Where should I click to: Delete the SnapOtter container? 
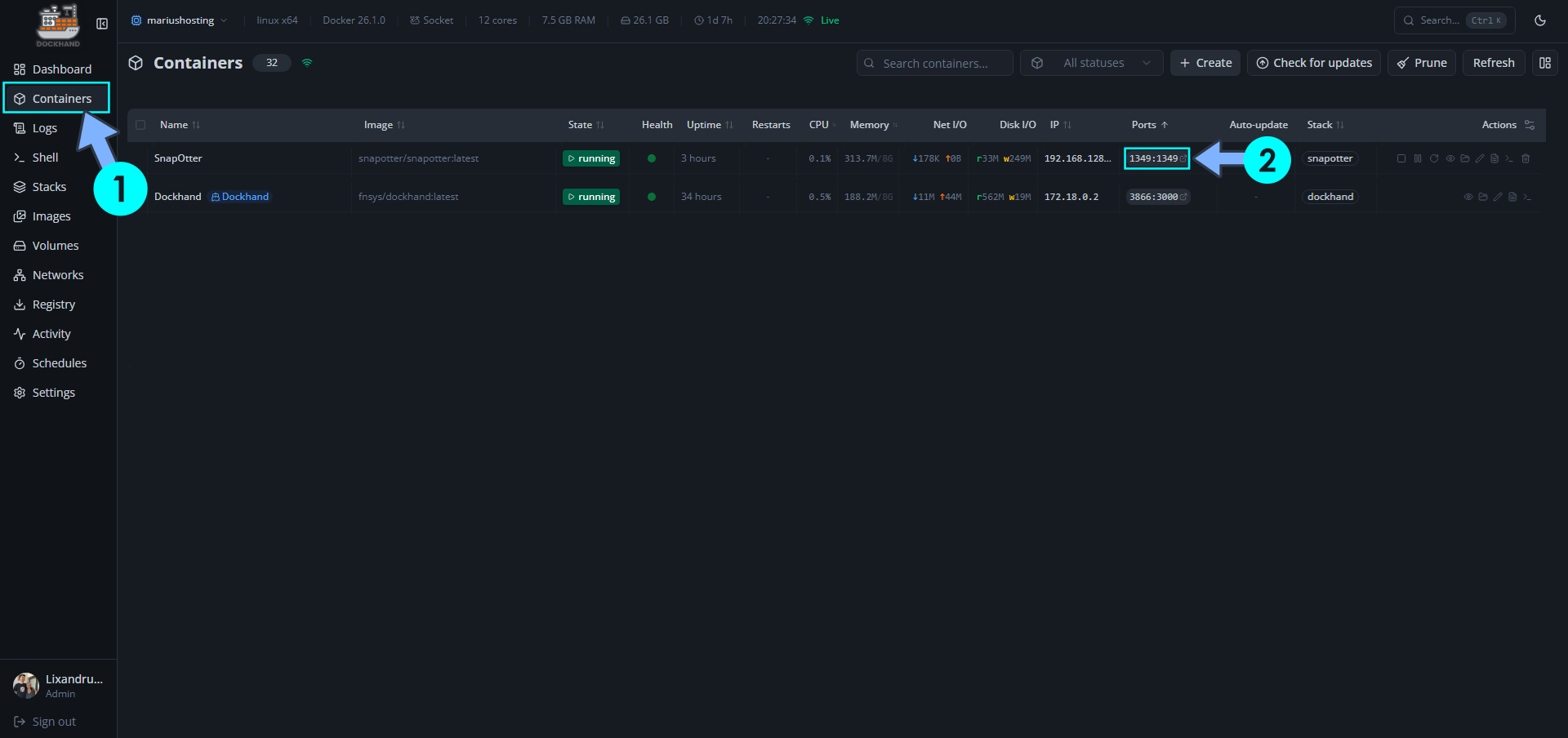pos(1526,158)
